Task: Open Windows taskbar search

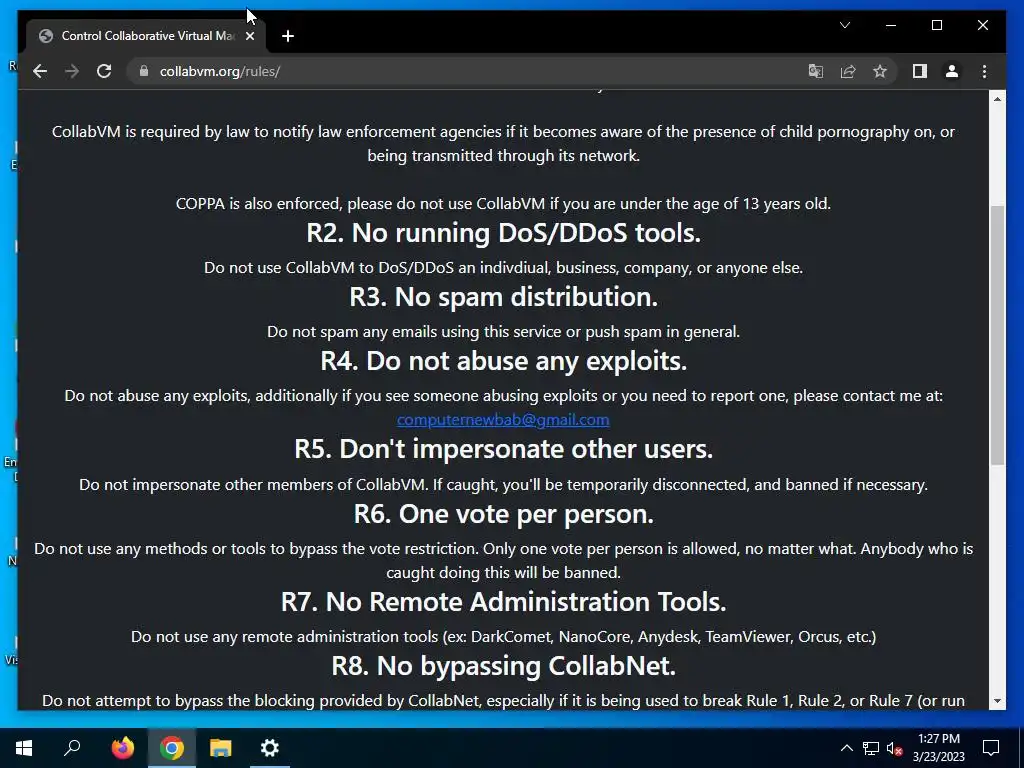Action: [x=72, y=748]
